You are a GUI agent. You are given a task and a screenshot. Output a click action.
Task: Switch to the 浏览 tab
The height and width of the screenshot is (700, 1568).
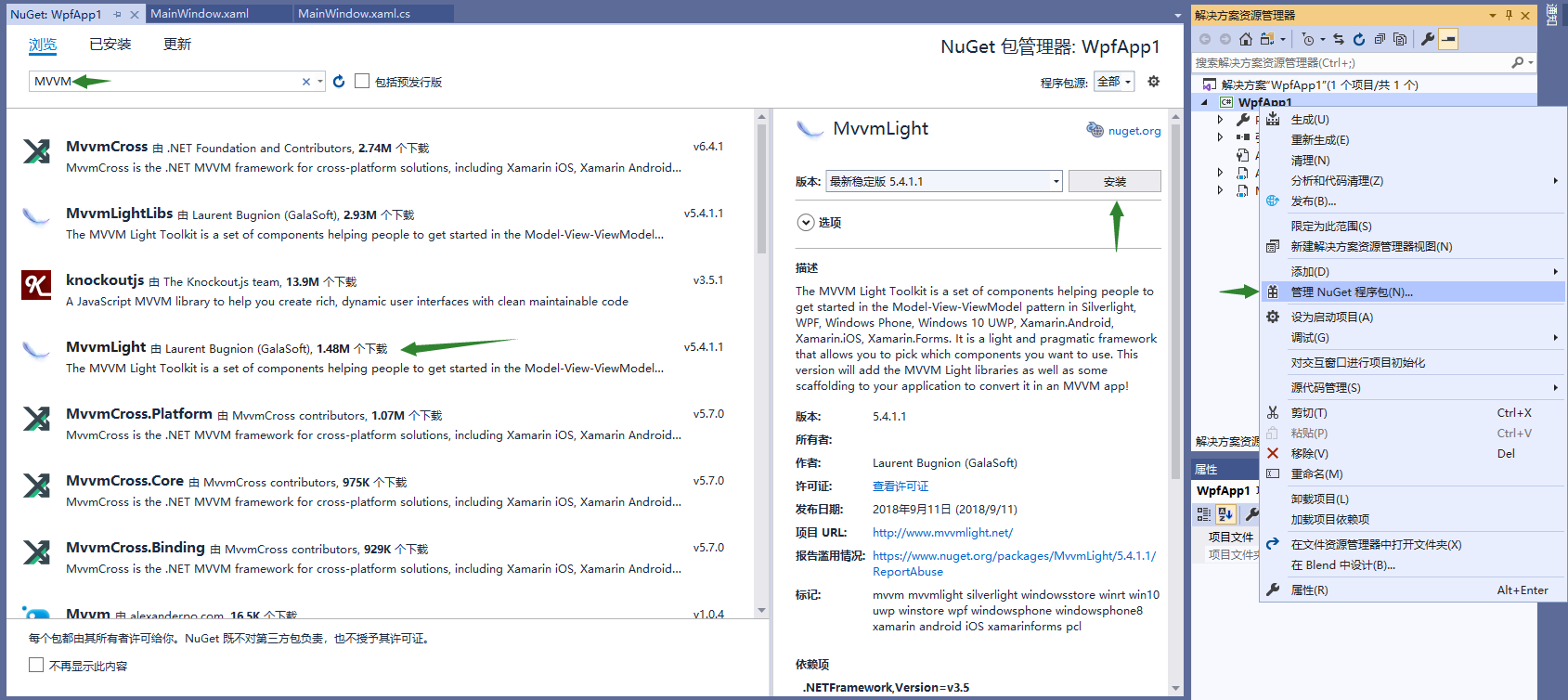[43, 45]
